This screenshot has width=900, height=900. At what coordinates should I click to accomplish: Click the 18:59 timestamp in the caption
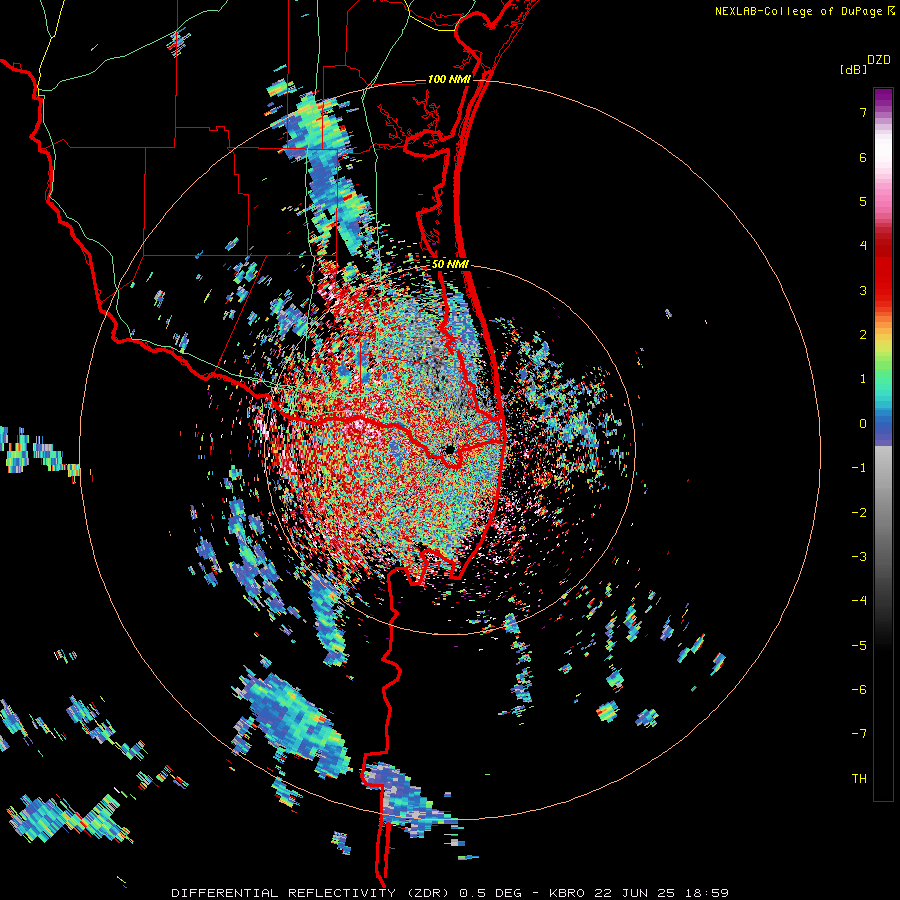pos(708,893)
